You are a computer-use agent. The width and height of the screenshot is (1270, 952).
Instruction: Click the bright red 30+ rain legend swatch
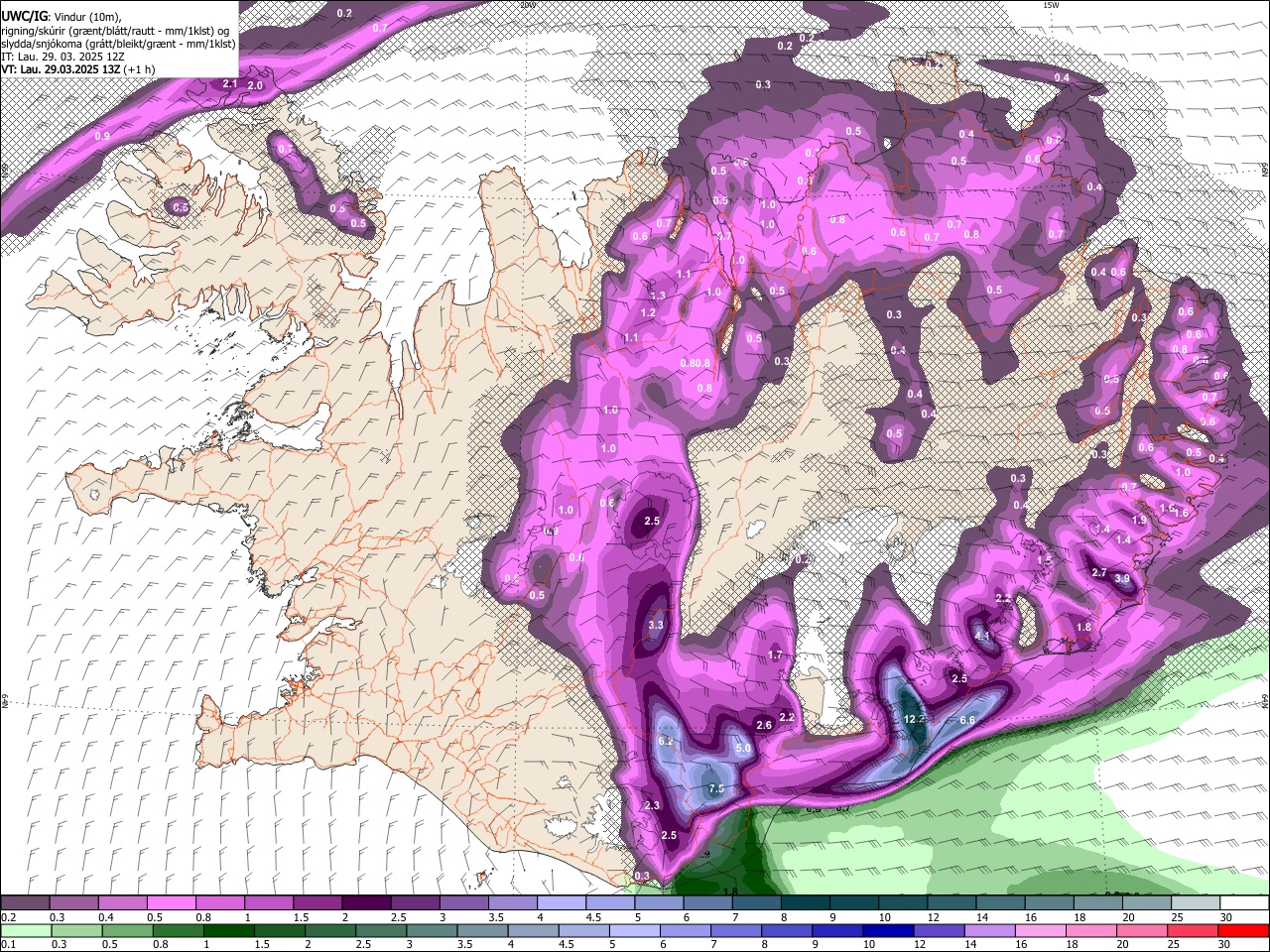(1244, 930)
